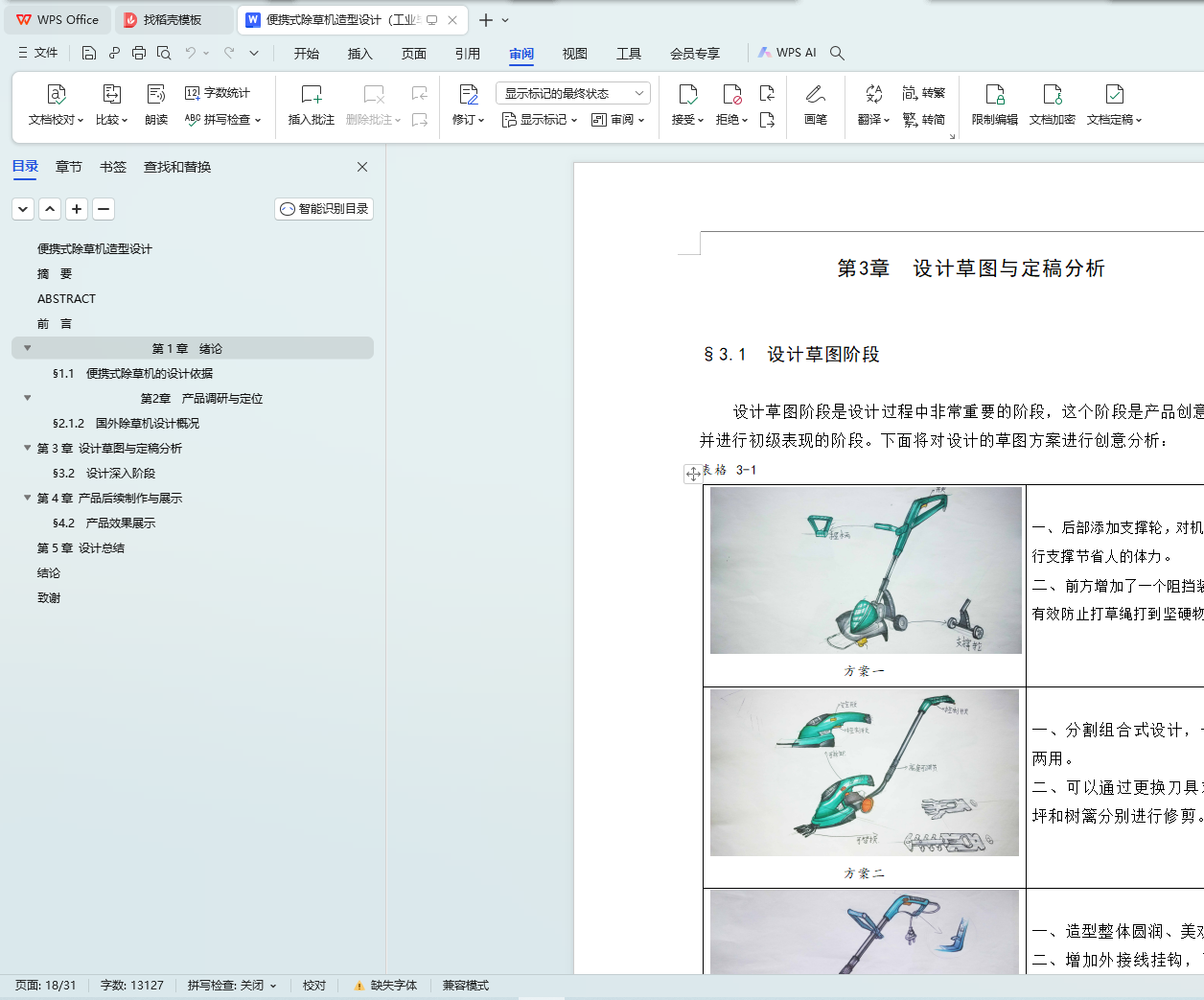Click 文档加密 document encryption
The height and width of the screenshot is (1000, 1204).
[x=1053, y=105]
